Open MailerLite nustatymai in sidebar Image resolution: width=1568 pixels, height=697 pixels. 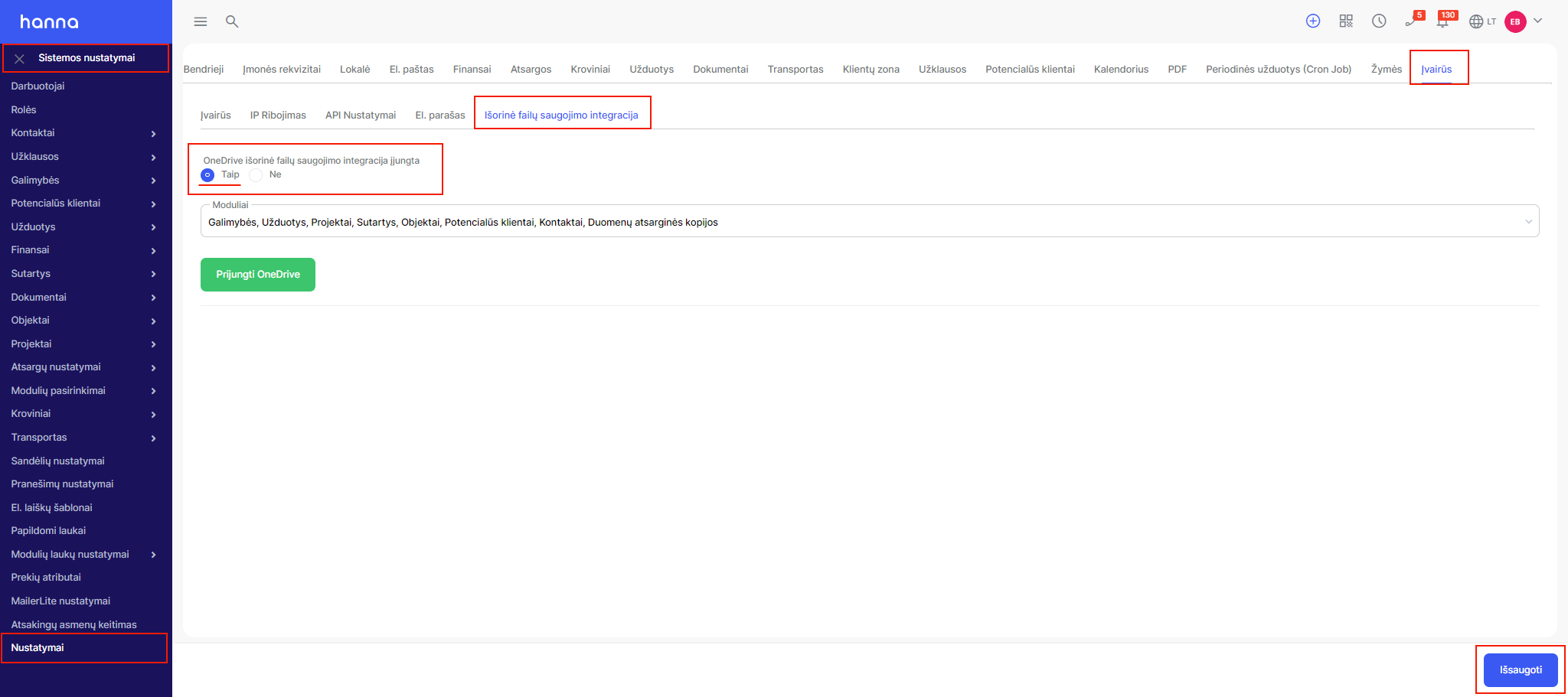pos(60,601)
